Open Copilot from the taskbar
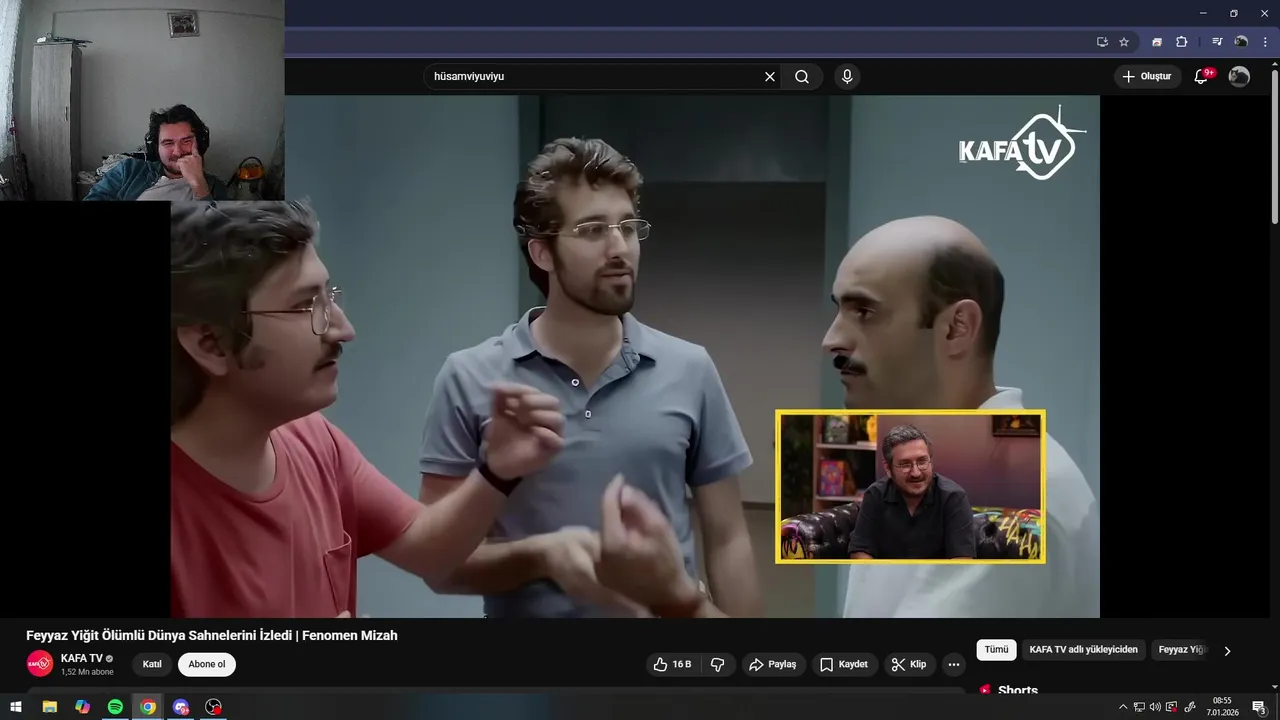Screen dimensions: 1280x720 tap(82, 707)
